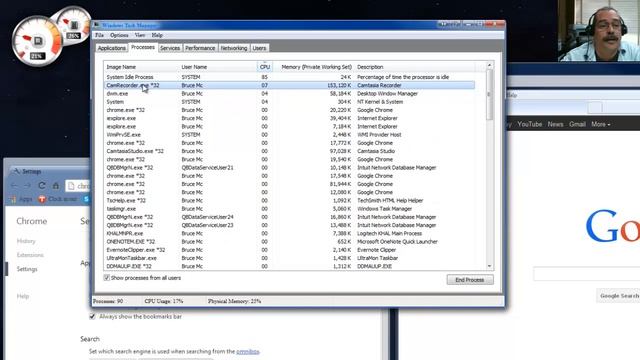Viewport: 640px width, 360px height.
Task: Open History in Chrome settings sidebar
Action: [26, 241]
